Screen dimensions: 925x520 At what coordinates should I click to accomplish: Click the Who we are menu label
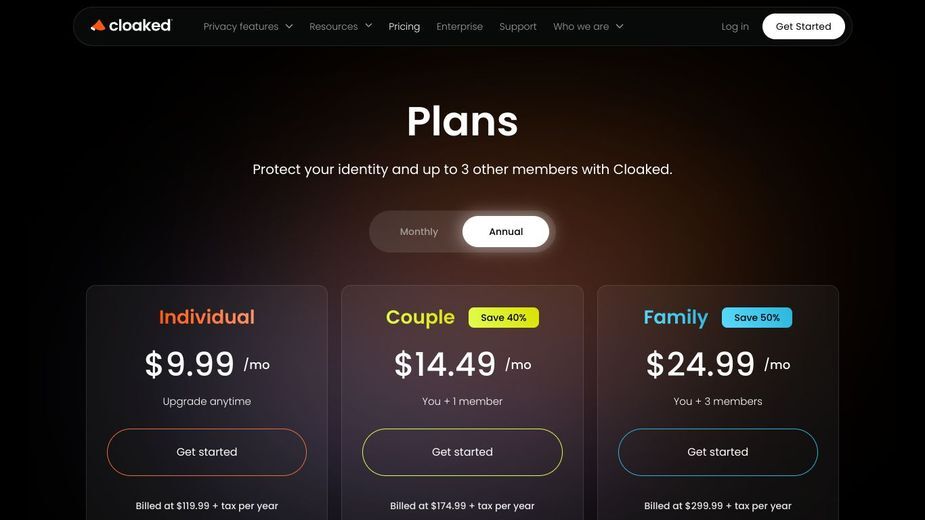pyautogui.click(x=581, y=27)
